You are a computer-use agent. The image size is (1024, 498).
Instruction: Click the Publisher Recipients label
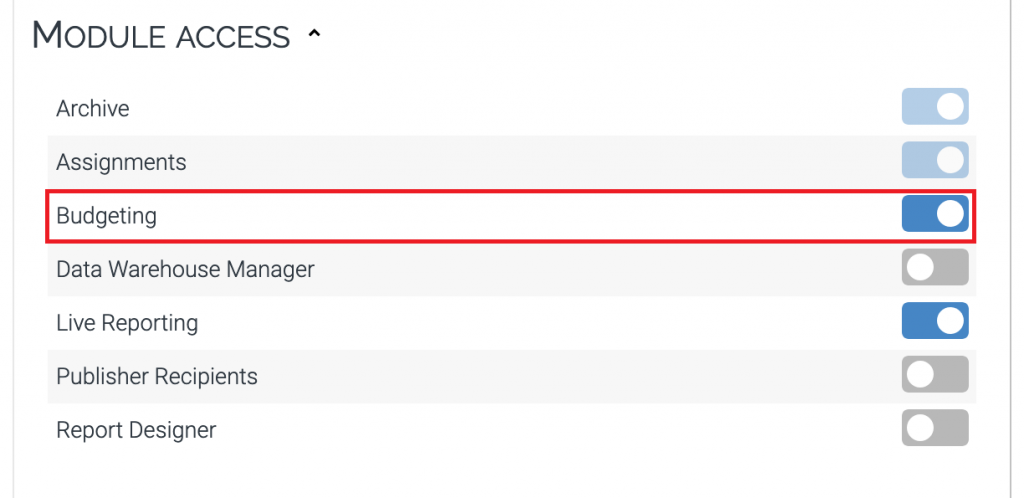157,376
